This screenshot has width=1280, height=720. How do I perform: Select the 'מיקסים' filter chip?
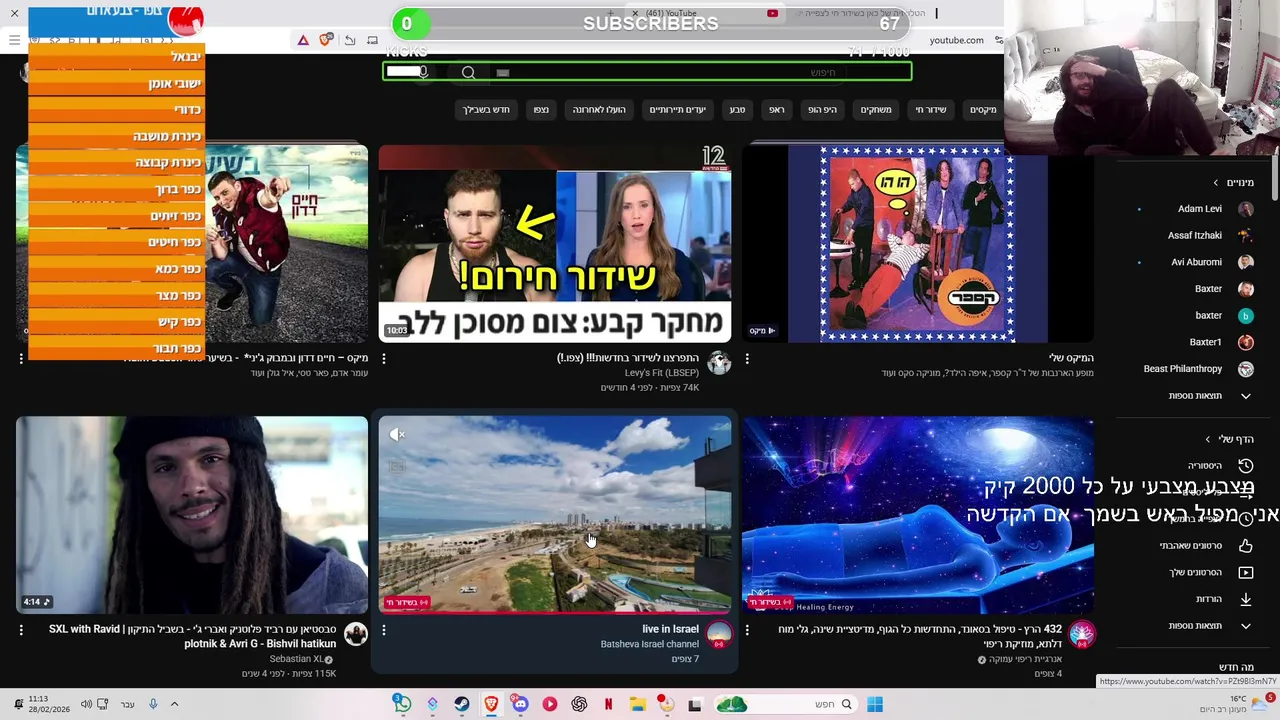point(983,110)
